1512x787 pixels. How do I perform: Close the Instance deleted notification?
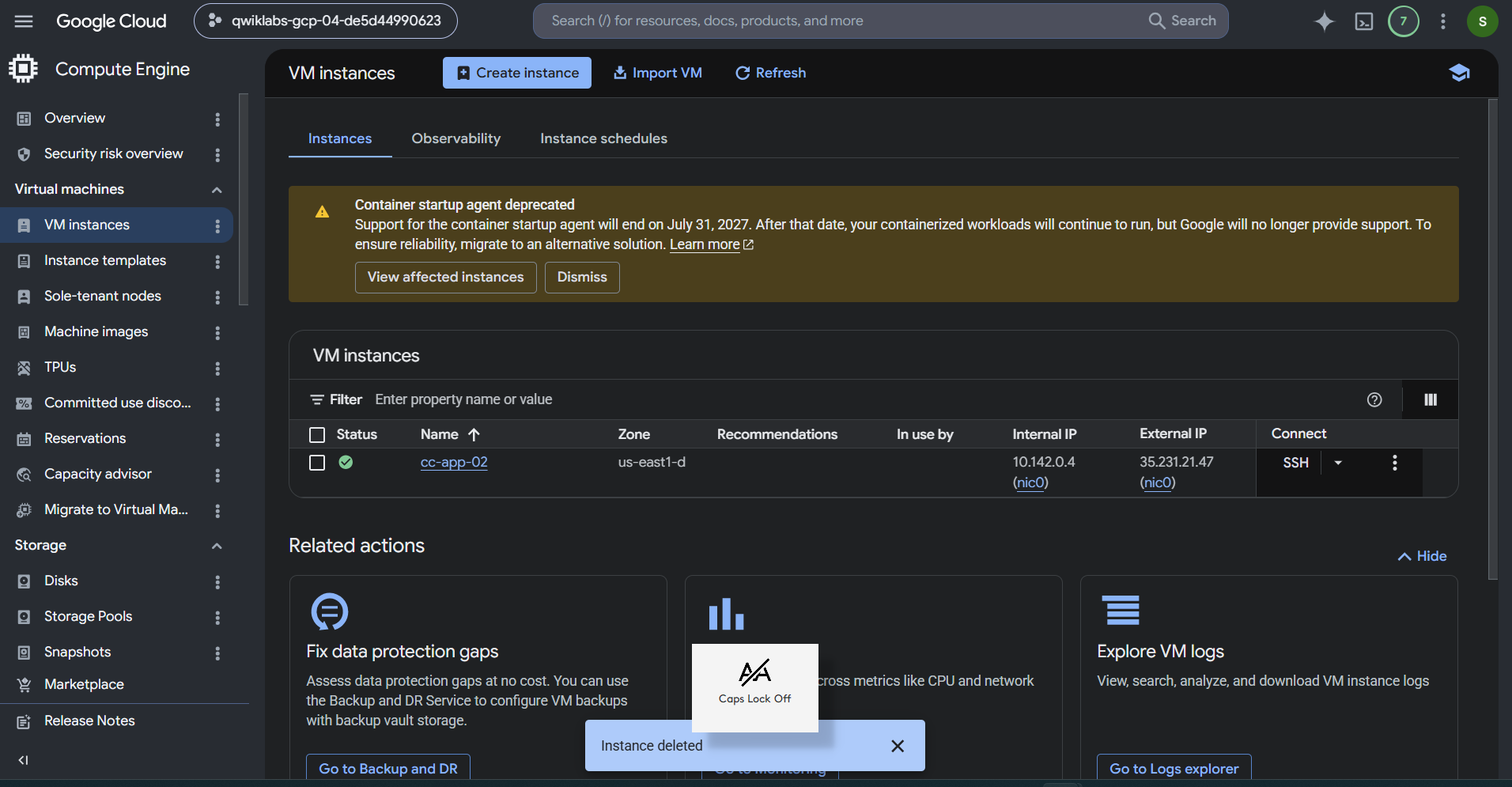(898, 746)
